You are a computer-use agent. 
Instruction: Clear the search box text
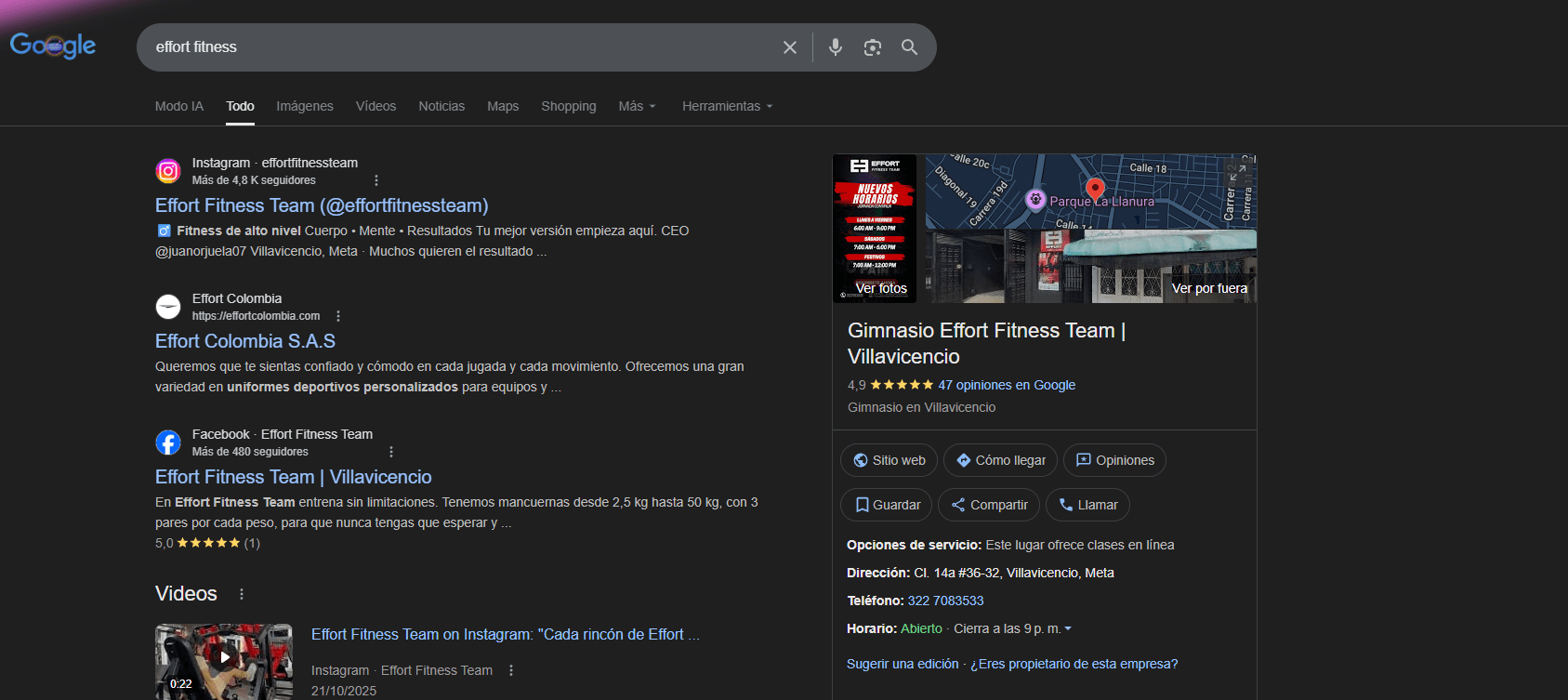click(x=790, y=47)
